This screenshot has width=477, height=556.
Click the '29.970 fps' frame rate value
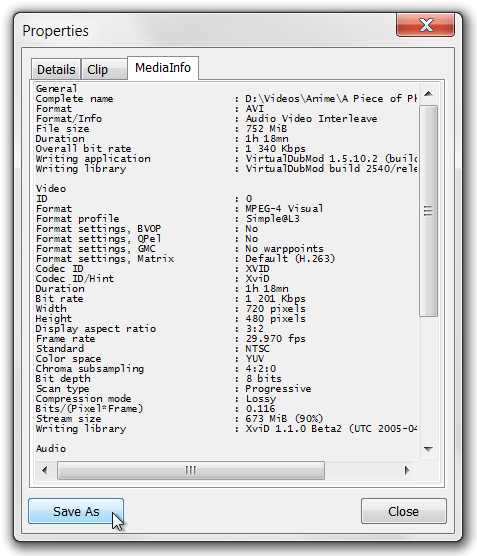click(275, 339)
